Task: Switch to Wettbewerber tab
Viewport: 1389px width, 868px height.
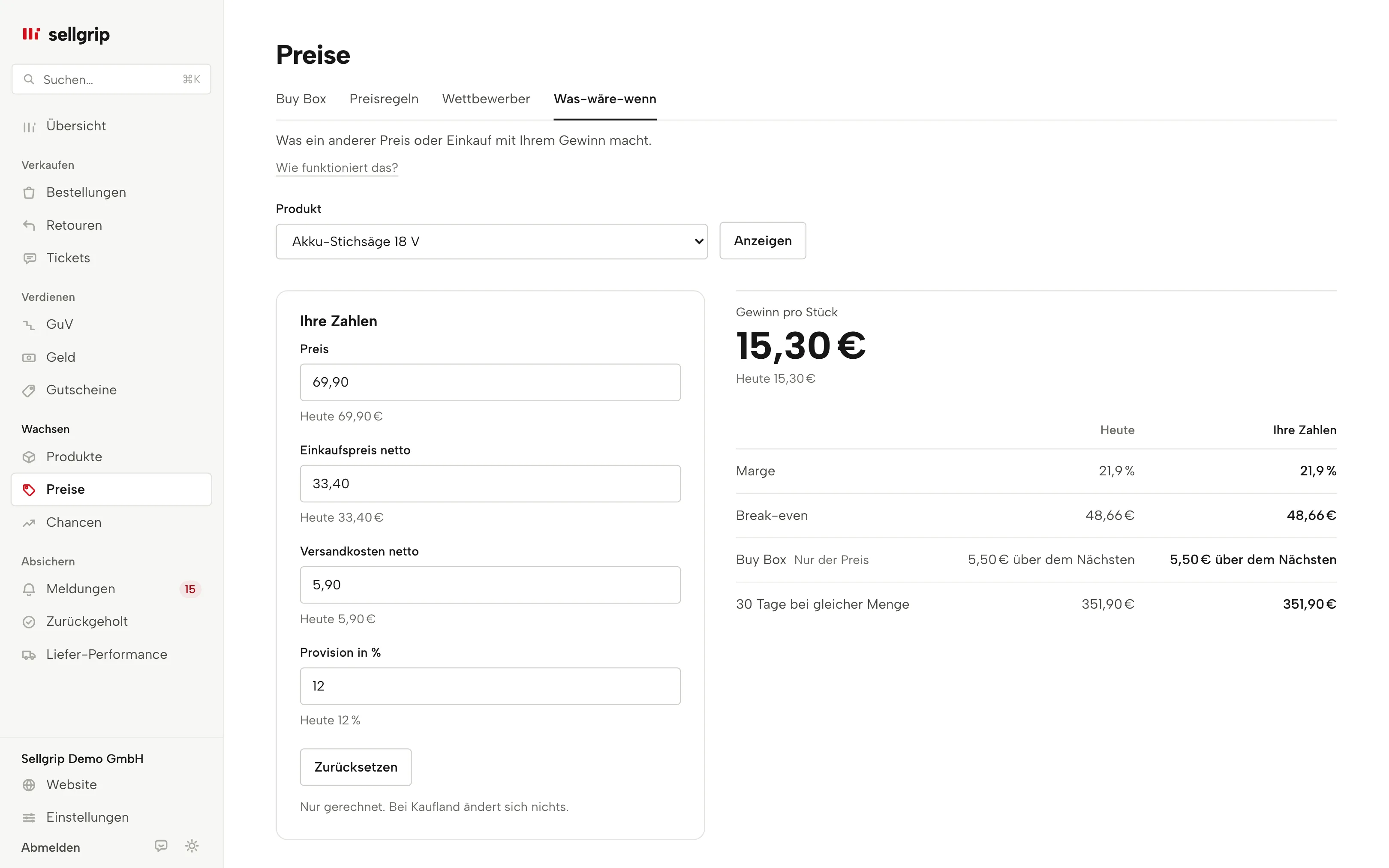Action: 486,99
